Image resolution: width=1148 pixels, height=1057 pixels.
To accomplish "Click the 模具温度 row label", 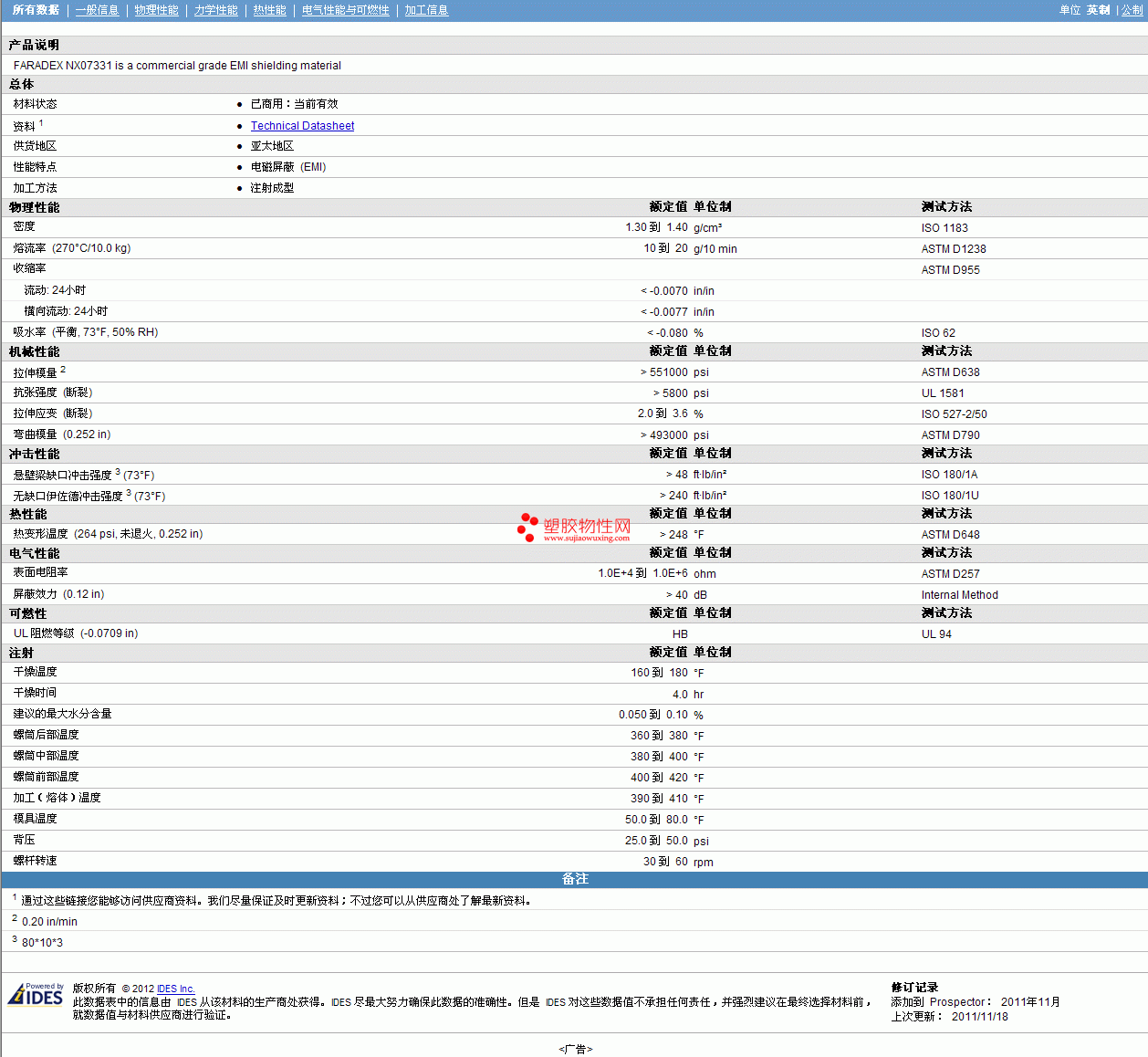I will (35, 819).
